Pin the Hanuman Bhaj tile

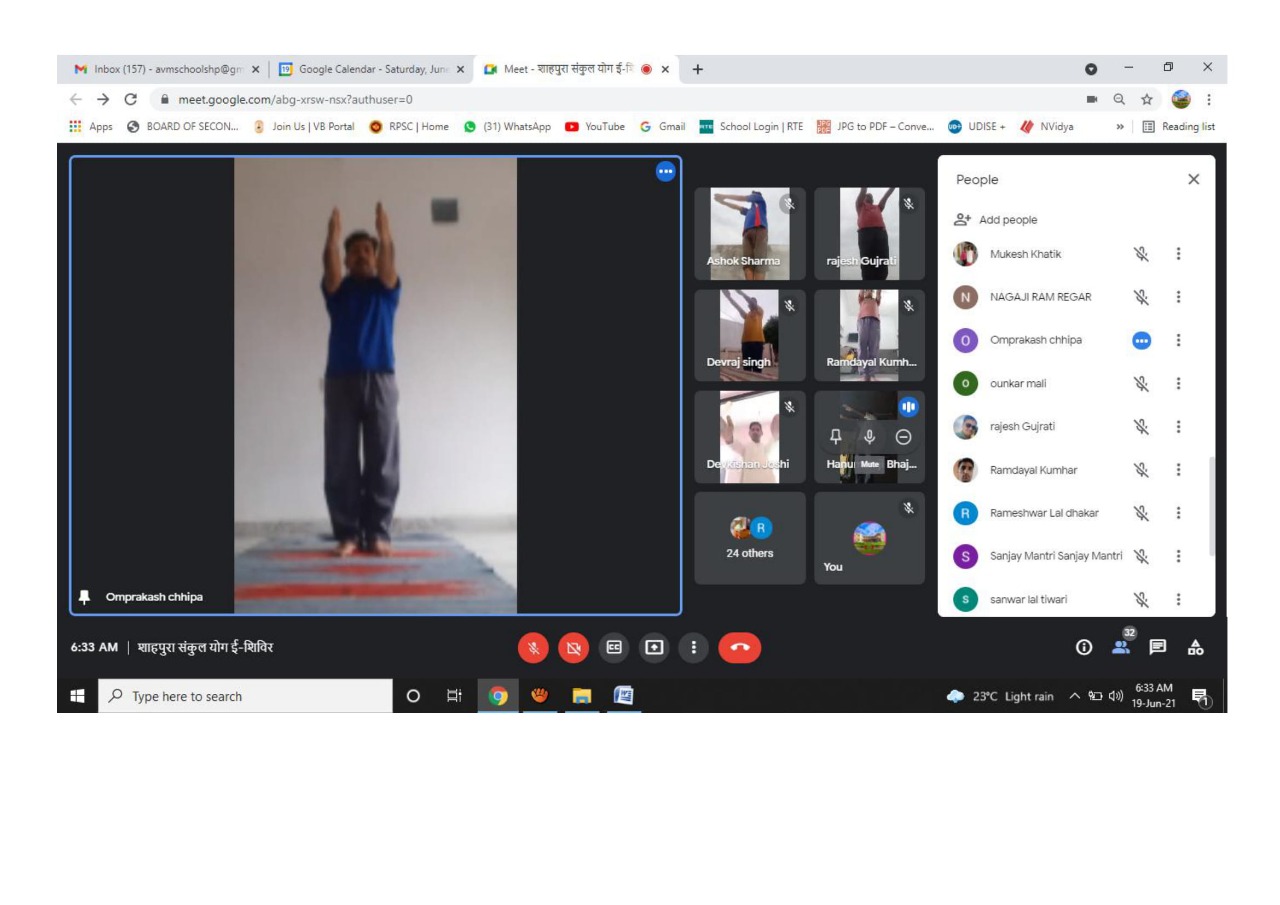836,437
